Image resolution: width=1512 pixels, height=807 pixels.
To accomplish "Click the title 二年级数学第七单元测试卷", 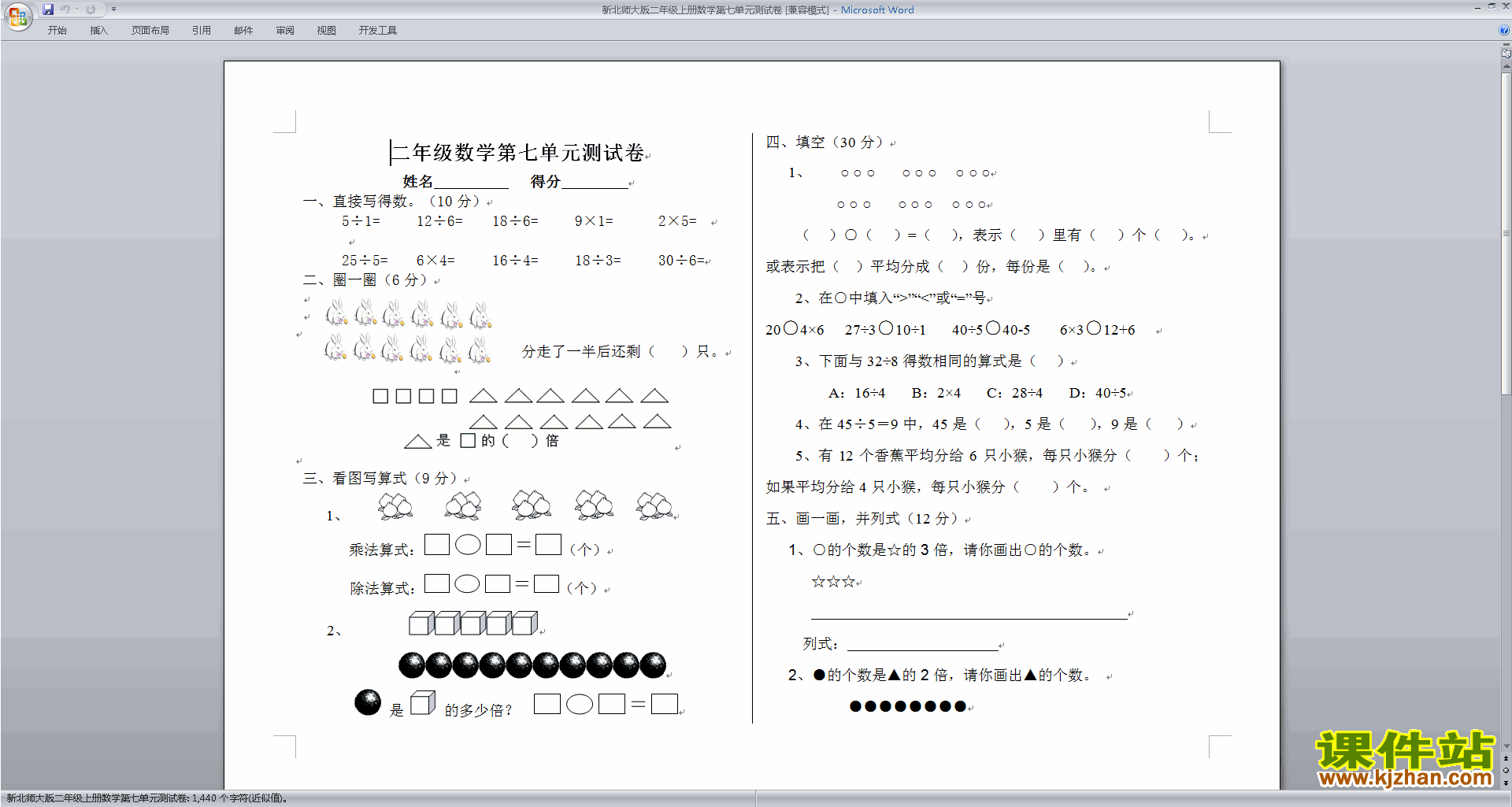I will point(517,153).
